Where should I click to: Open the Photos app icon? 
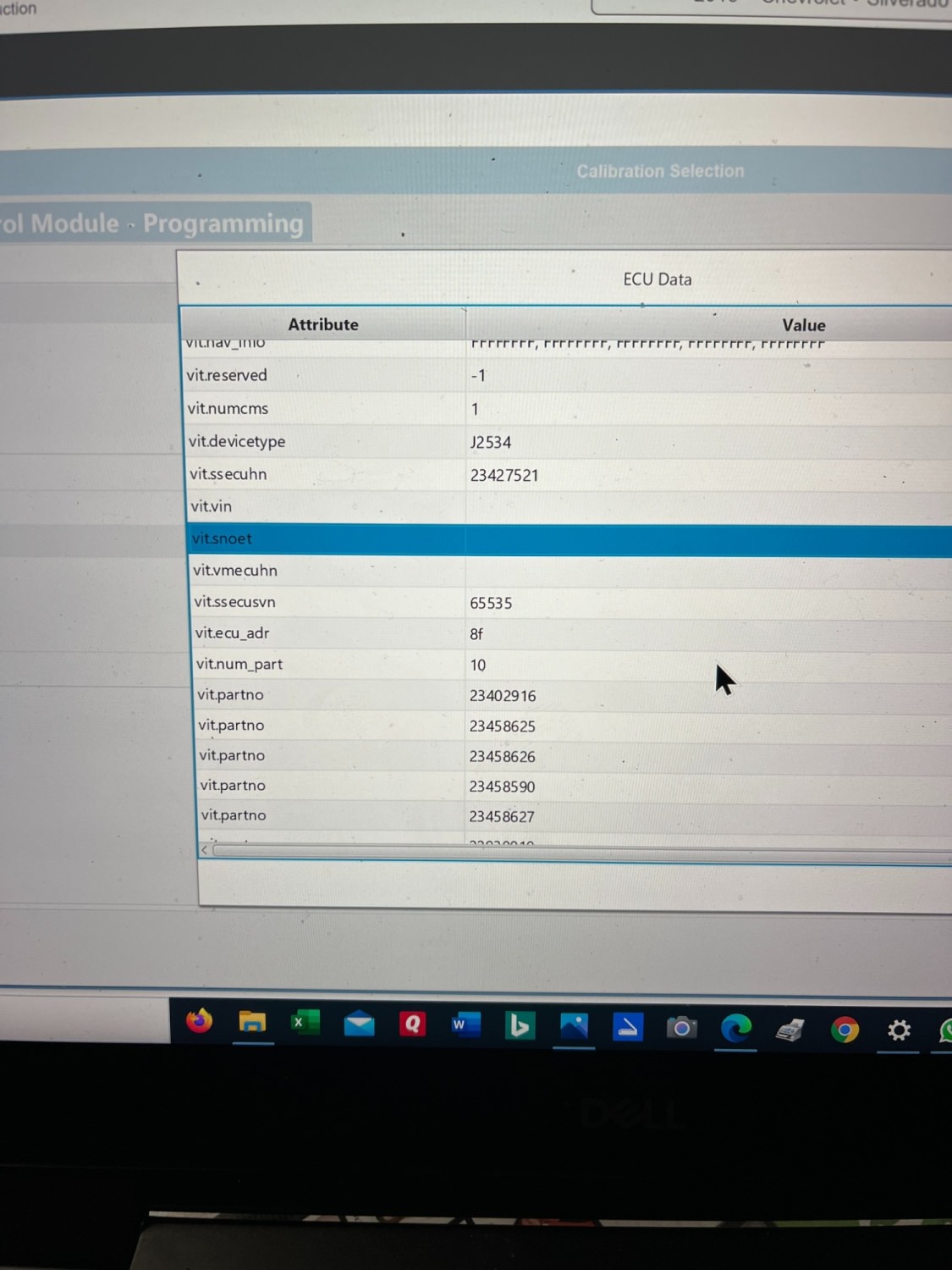(x=574, y=1026)
